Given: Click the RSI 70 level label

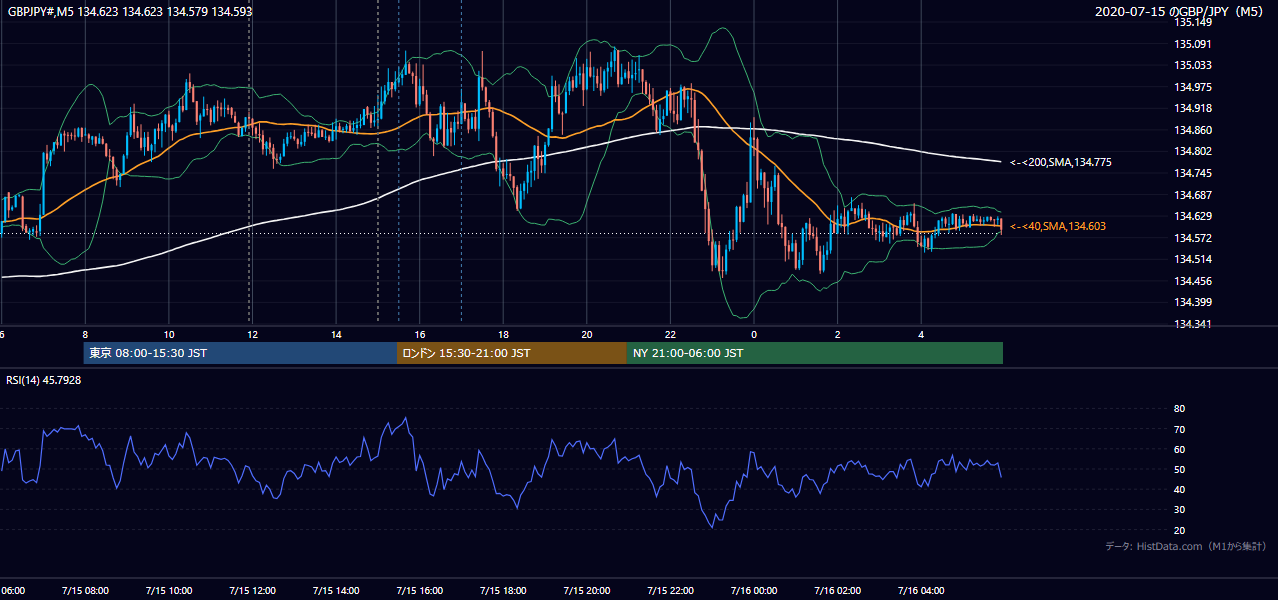Looking at the screenshot, I should (x=1179, y=429).
